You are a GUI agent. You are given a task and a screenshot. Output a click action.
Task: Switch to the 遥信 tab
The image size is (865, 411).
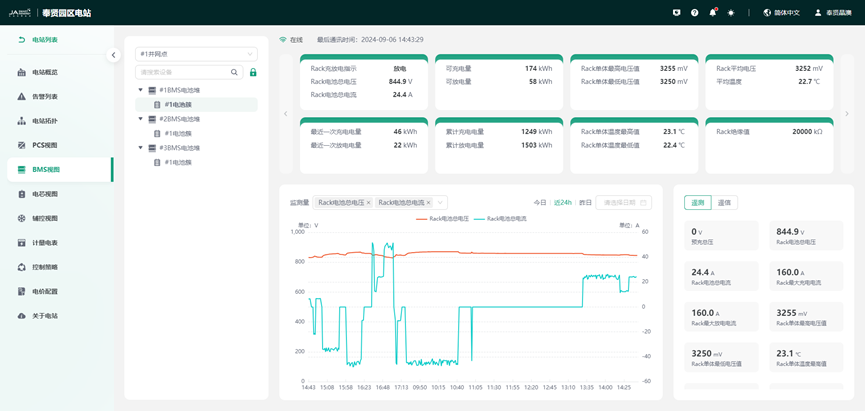724,203
